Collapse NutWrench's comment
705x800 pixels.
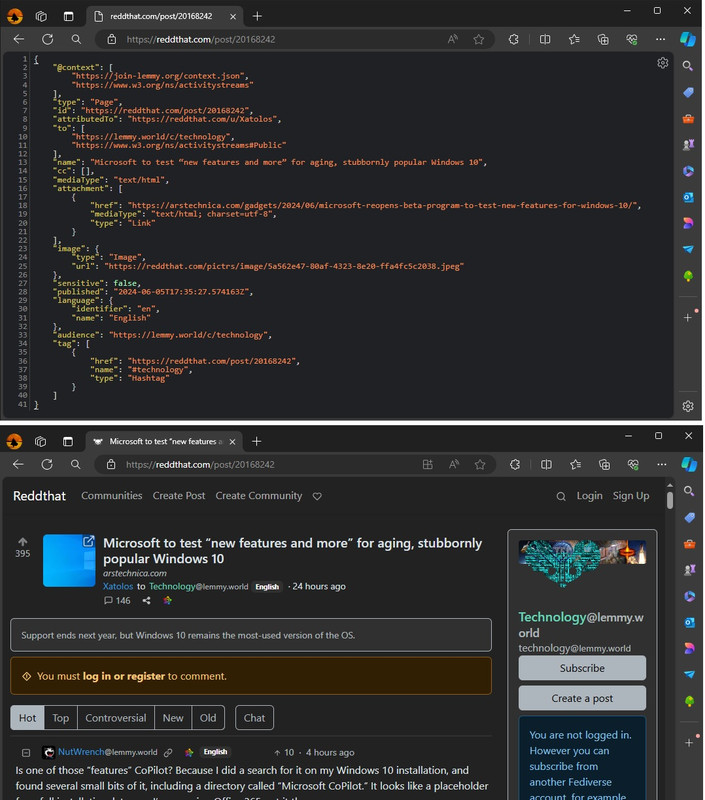click(x=26, y=753)
